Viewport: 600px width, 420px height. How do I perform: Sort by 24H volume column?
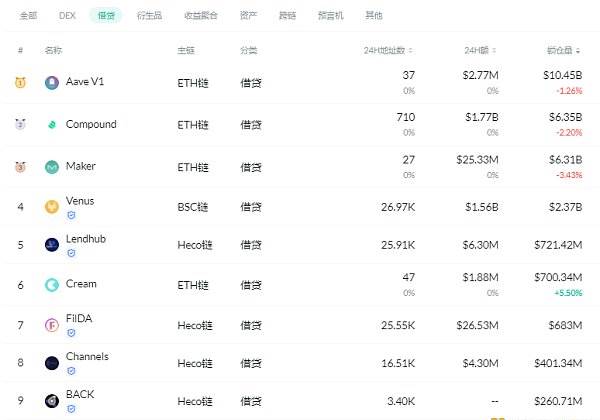click(480, 50)
